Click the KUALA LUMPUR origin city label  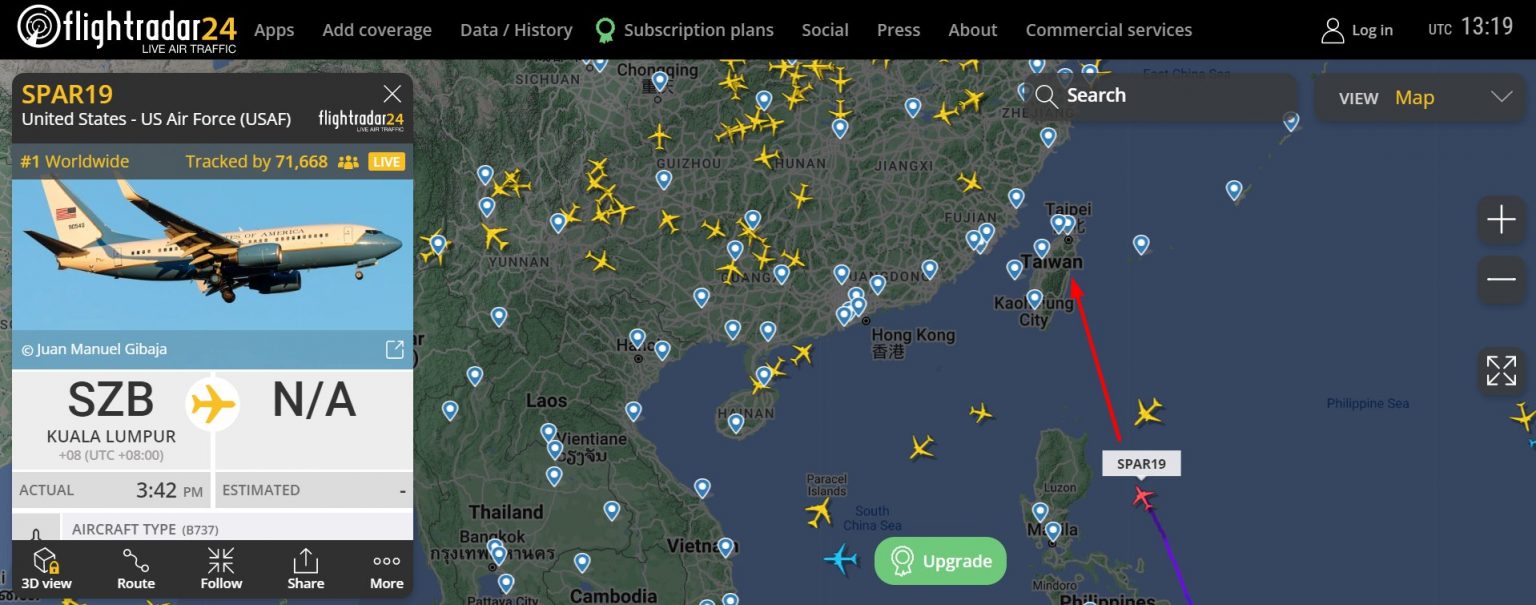(x=111, y=436)
